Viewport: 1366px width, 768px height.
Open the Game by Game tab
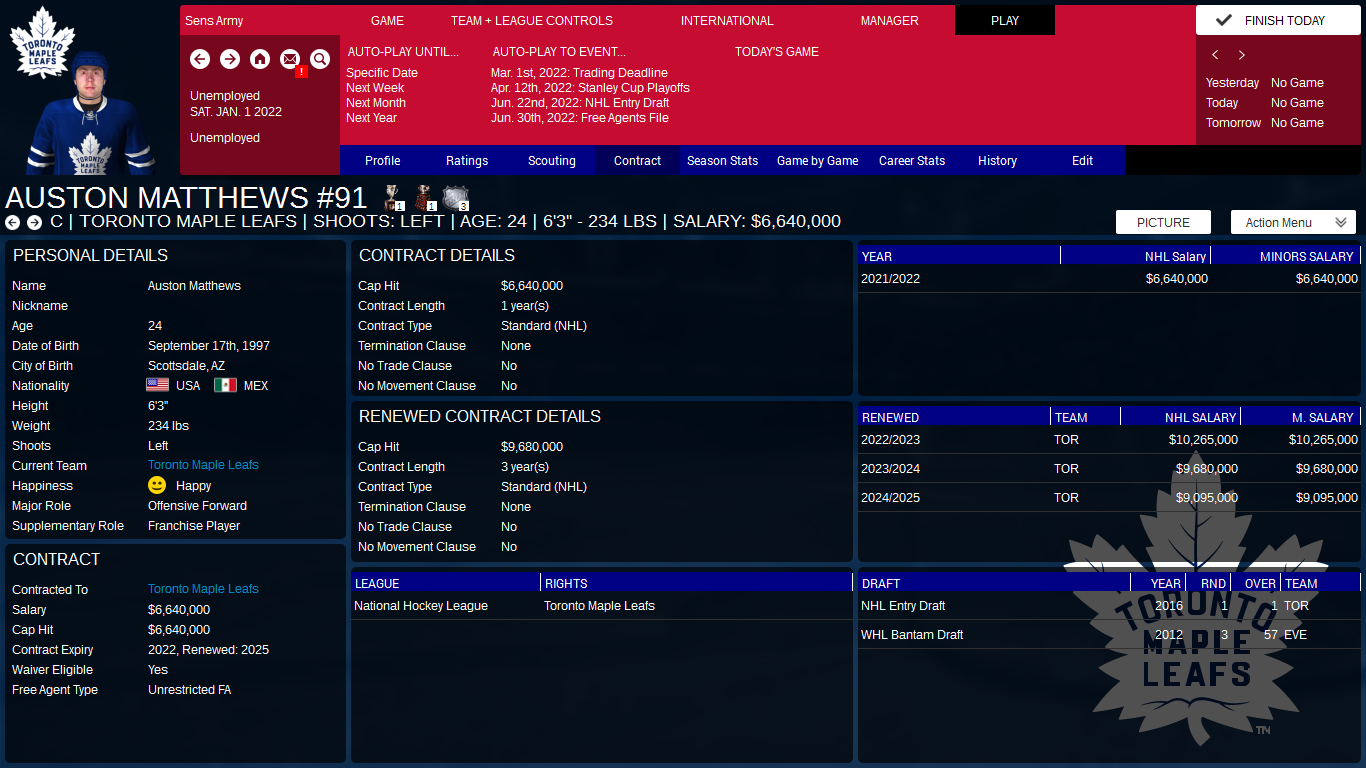(818, 160)
